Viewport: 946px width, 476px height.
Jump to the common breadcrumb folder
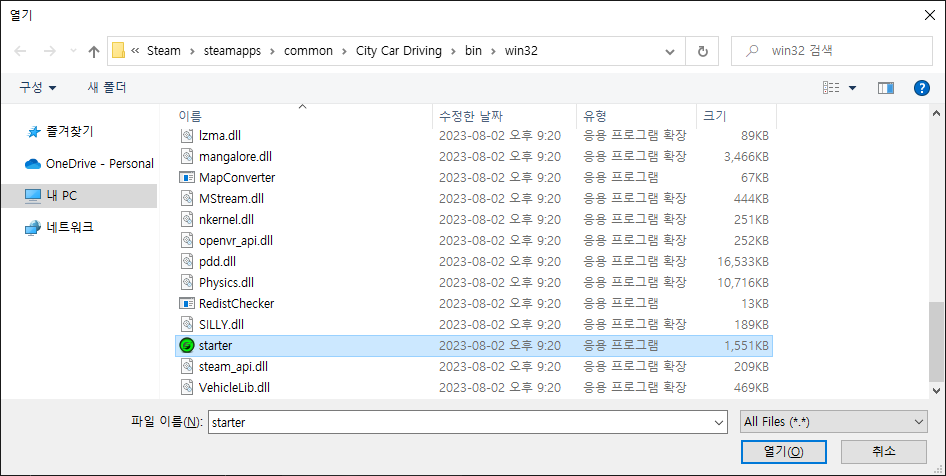[x=308, y=51]
